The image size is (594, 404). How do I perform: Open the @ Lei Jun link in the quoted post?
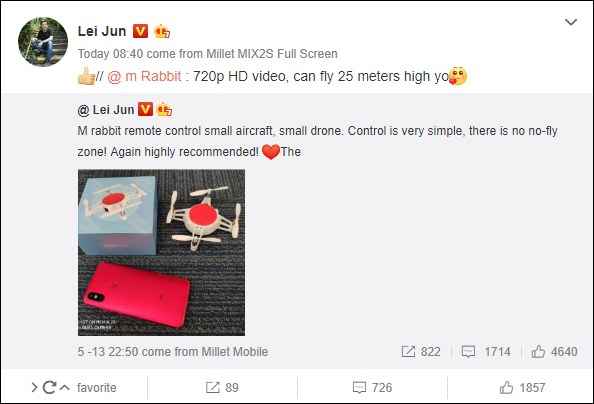(106, 110)
